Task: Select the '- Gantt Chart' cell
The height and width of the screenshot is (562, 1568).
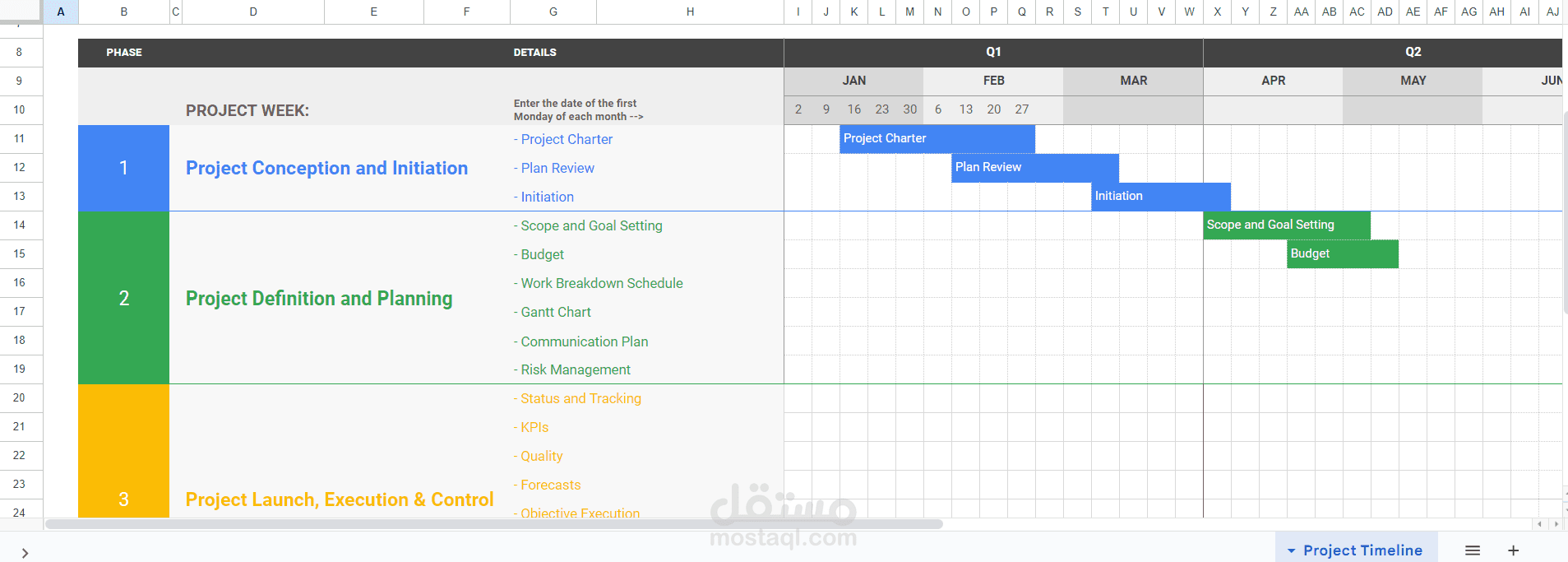Action: tap(553, 312)
